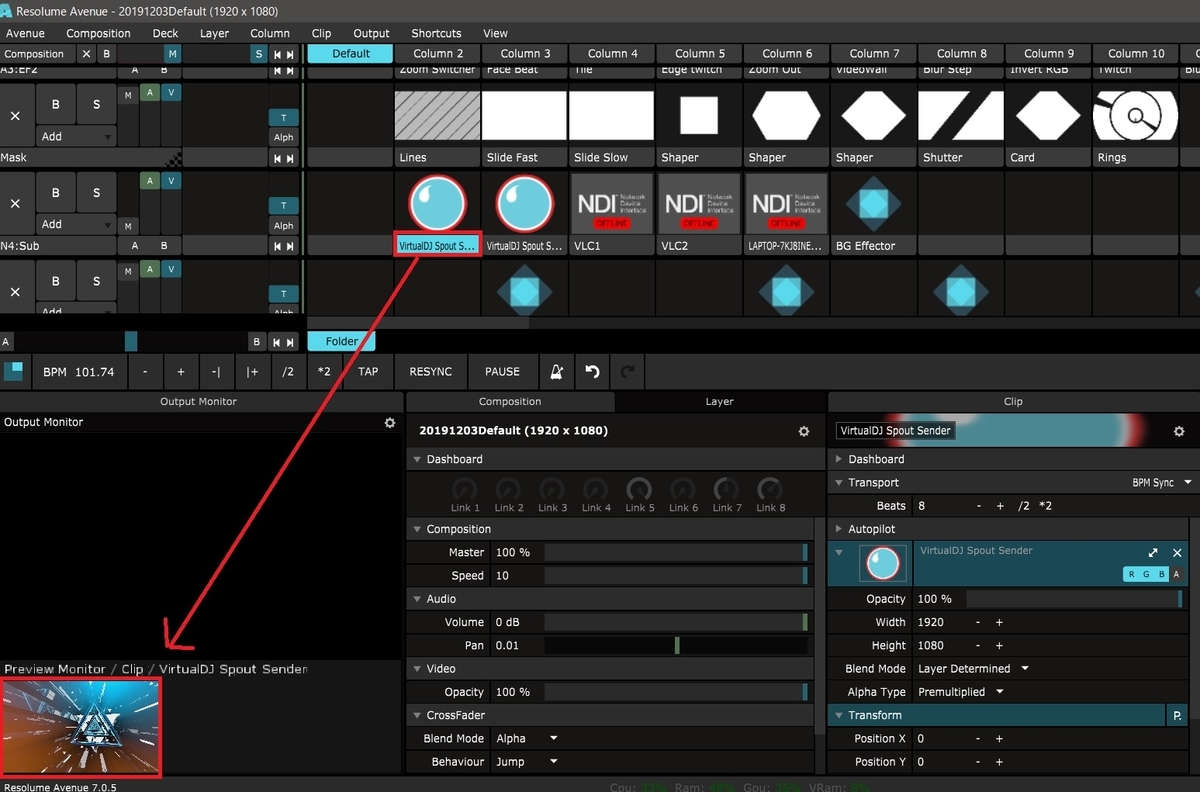The width and height of the screenshot is (1200, 792).
Task: Click the Link 8 dashboard knob
Action: click(770, 490)
